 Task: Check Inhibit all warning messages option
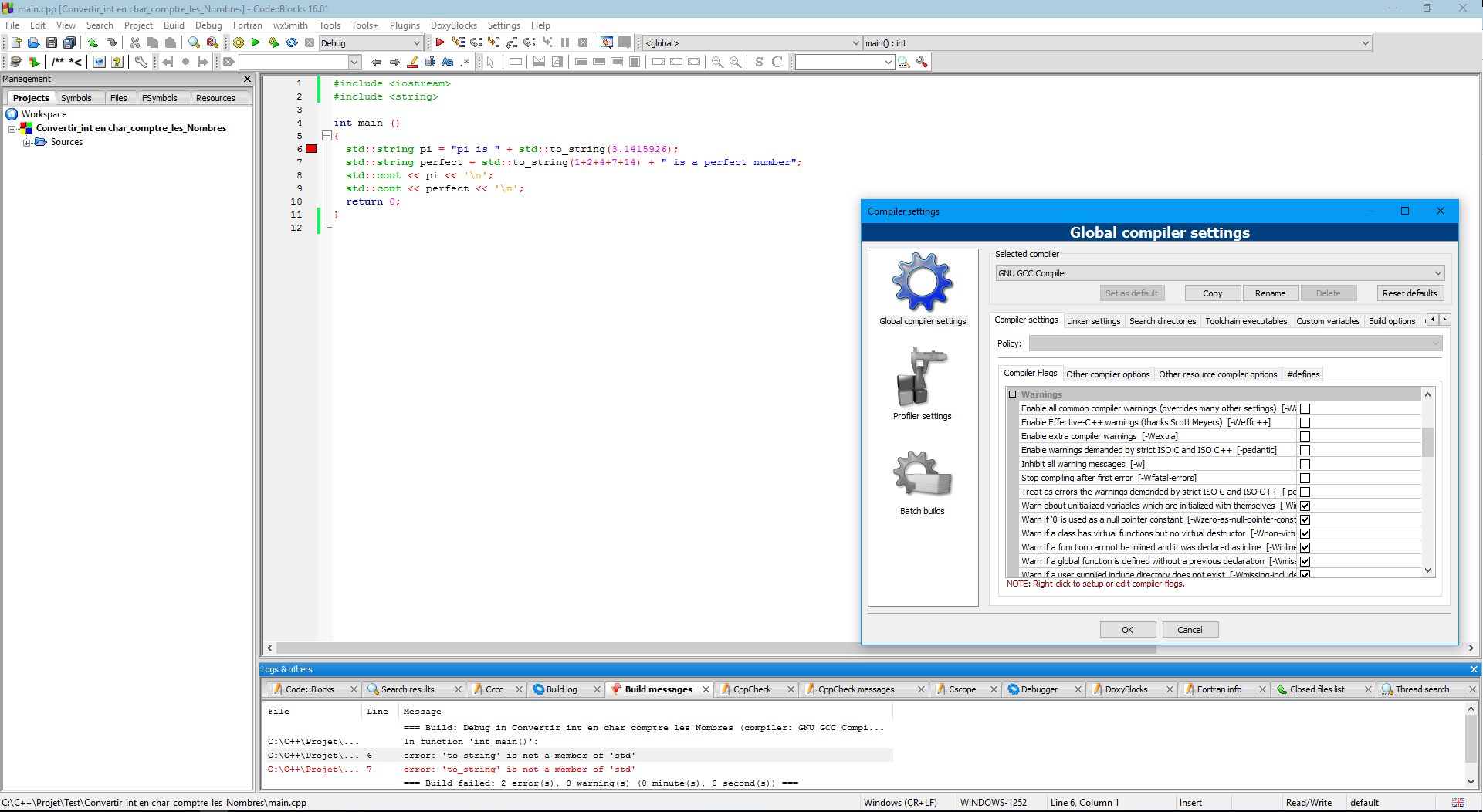pyautogui.click(x=1305, y=465)
